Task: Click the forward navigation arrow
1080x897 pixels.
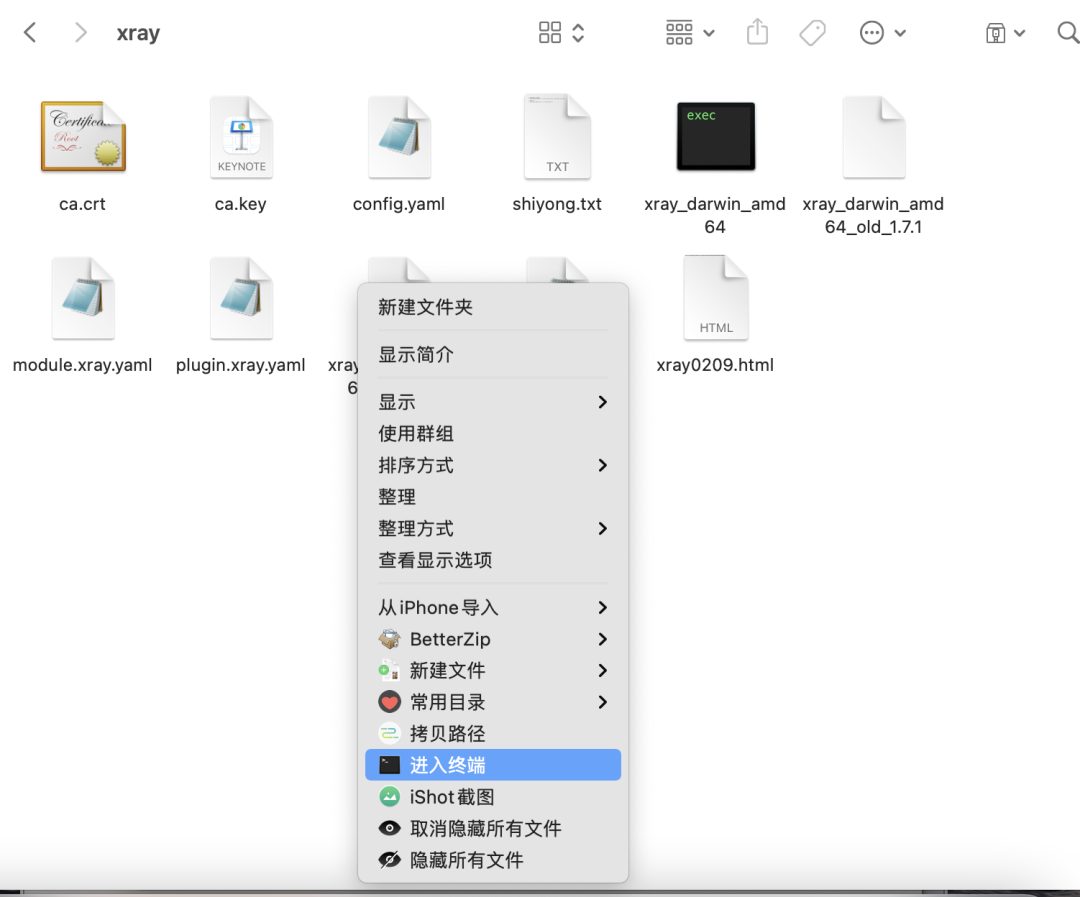Action: coord(80,32)
